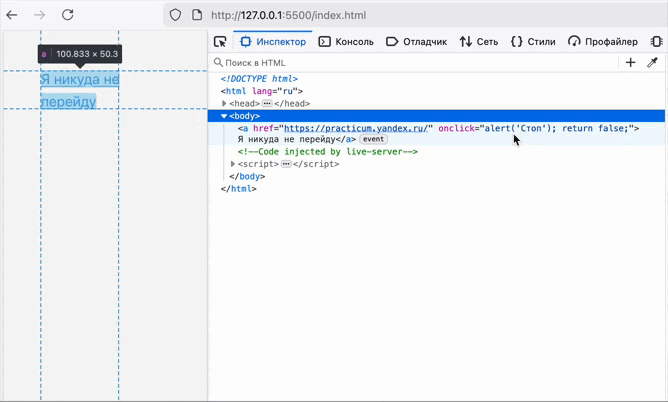Viewport: 668px width, 402px height.
Task: Switch to the Инспектор tab
Action: (x=273, y=42)
